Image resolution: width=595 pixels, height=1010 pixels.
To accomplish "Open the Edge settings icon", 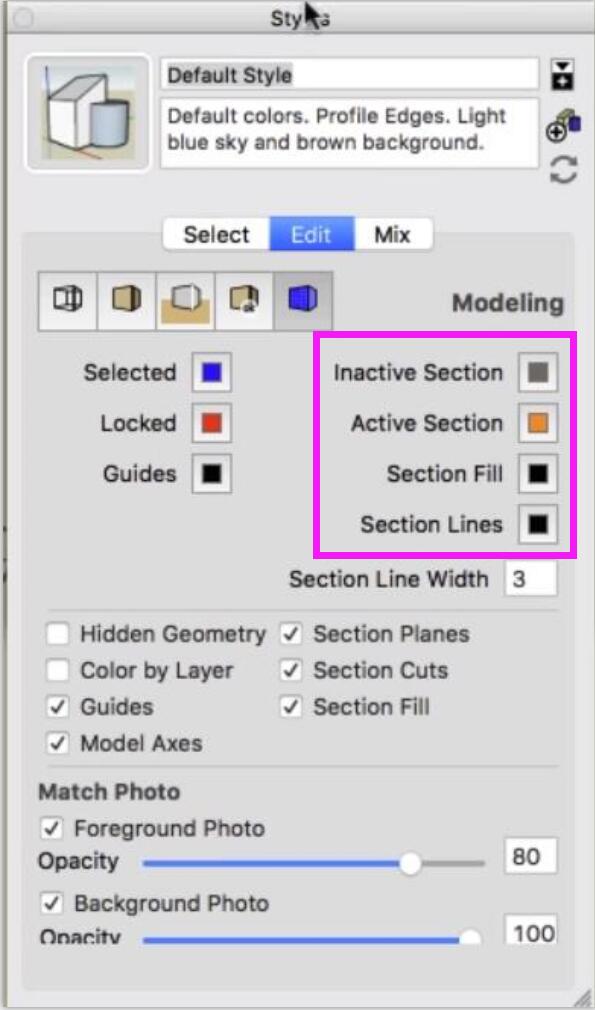I will 68,301.
